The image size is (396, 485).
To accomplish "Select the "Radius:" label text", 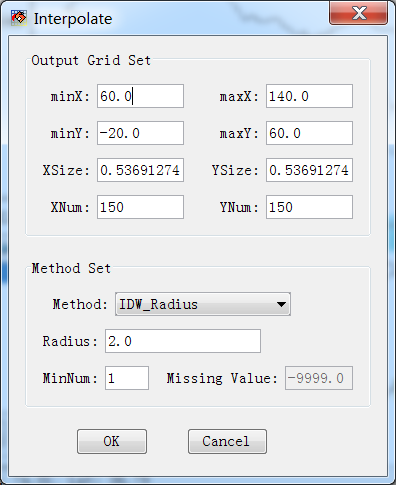I will point(70,342).
